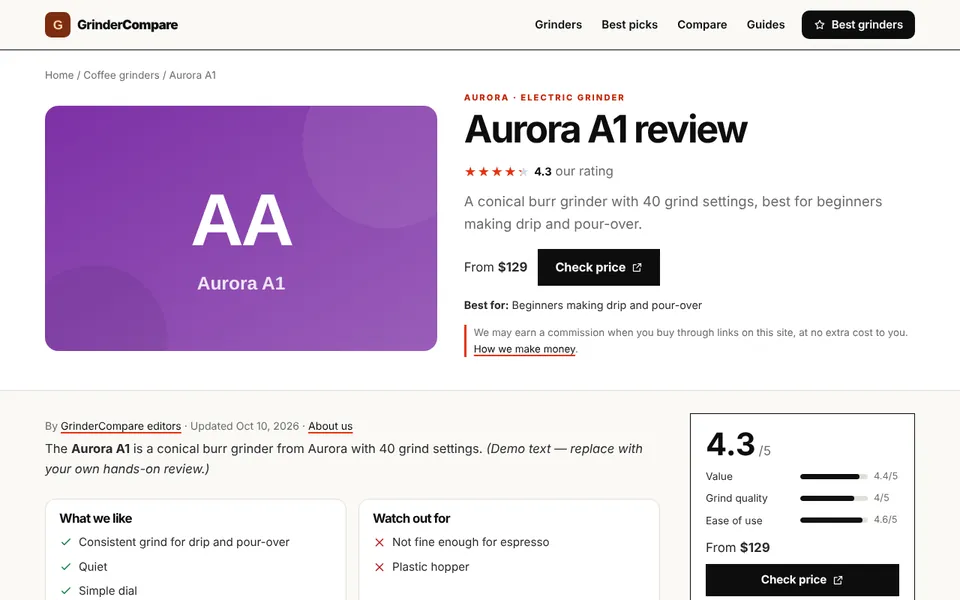The width and height of the screenshot is (960, 600).
Task: Click external link icon in hero Check price
Action: pos(637,268)
